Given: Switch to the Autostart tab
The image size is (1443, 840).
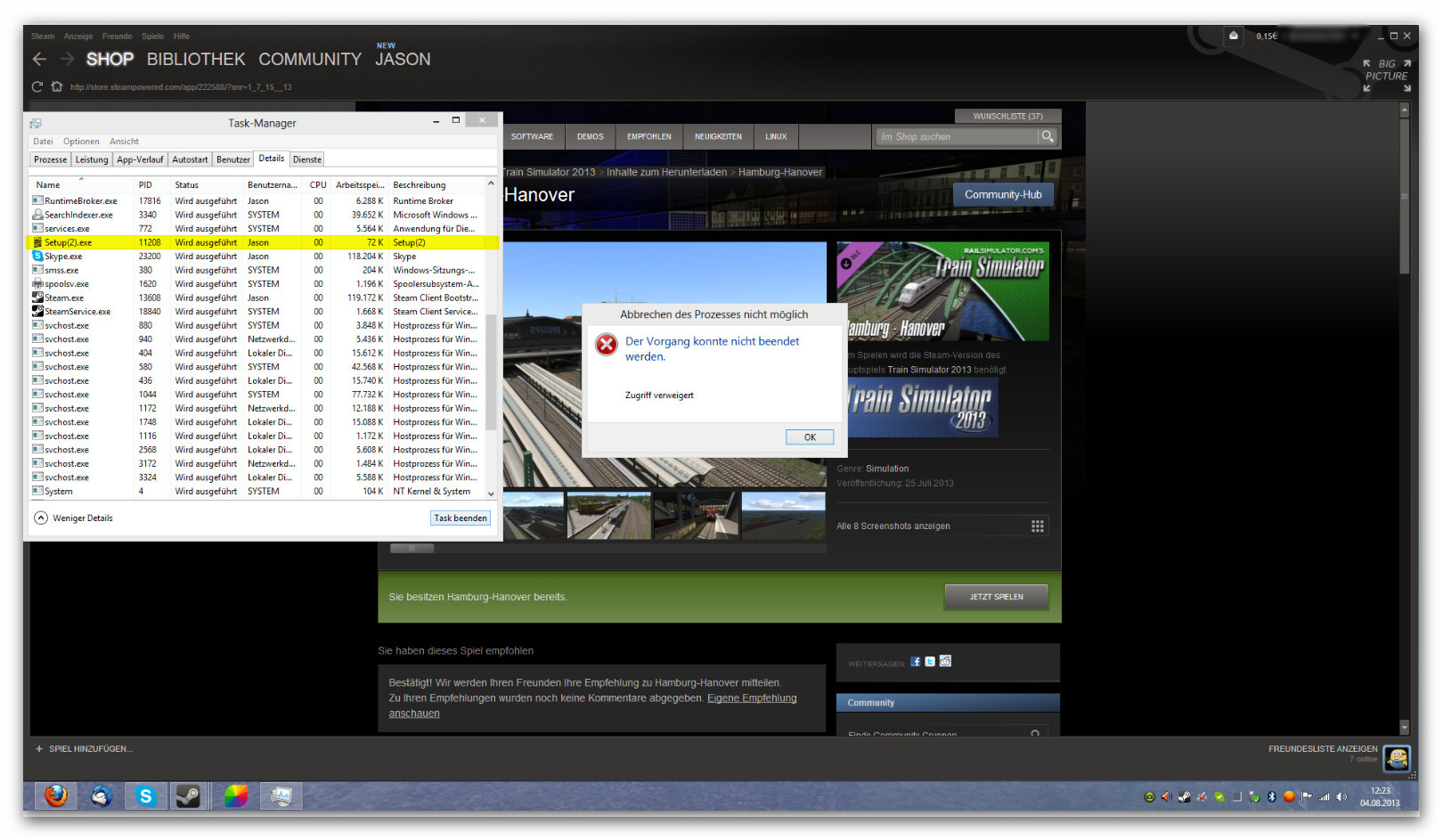Looking at the screenshot, I should (190, 159).
